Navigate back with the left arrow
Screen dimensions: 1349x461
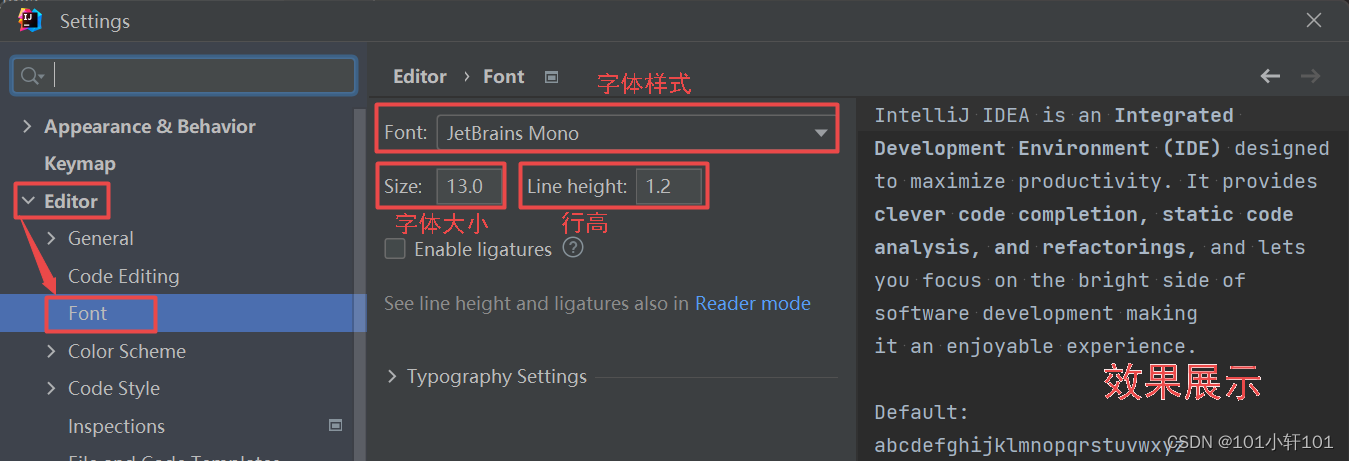(x=1270, y=76)
